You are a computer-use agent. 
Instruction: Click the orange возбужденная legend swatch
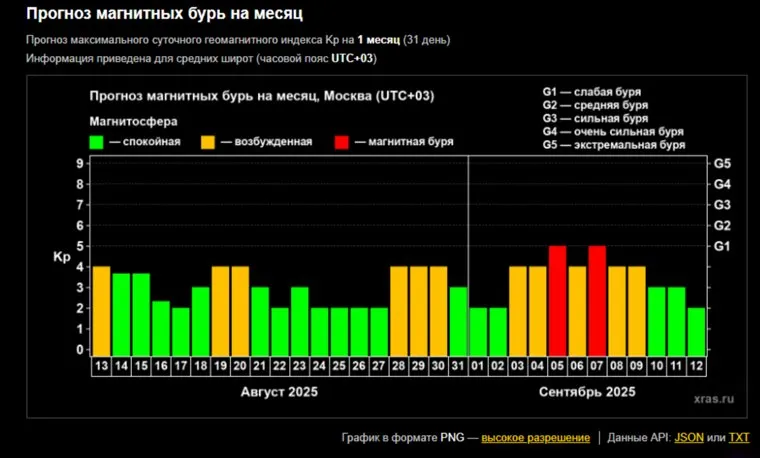point(209,142)
